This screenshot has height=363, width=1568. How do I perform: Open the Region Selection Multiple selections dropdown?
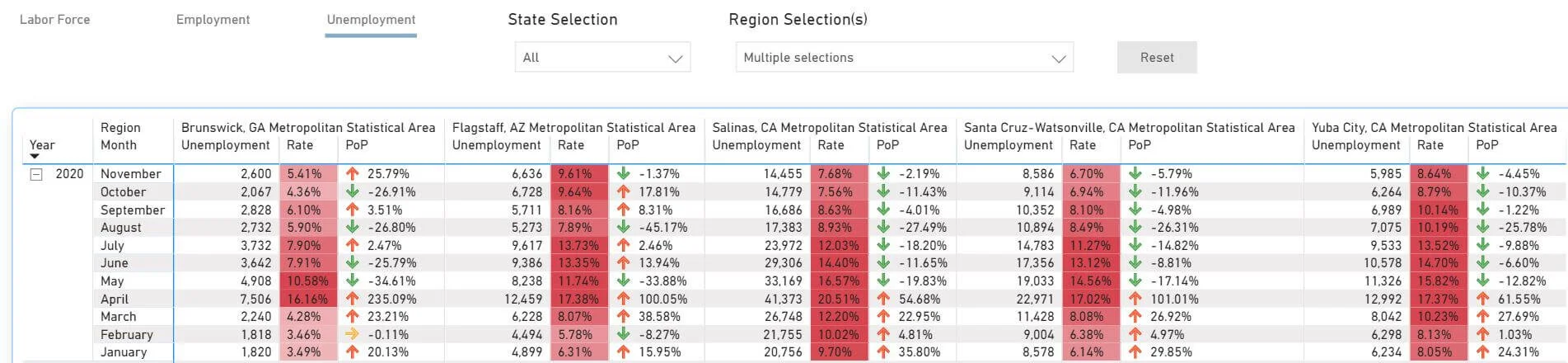tap(905, 58)
